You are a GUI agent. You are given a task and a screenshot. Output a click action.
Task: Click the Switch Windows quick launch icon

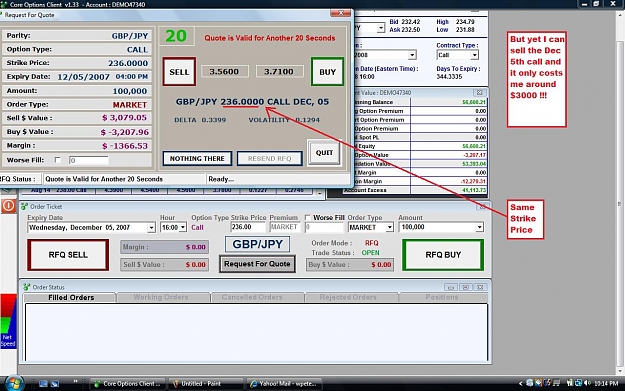tap(55, 384)
